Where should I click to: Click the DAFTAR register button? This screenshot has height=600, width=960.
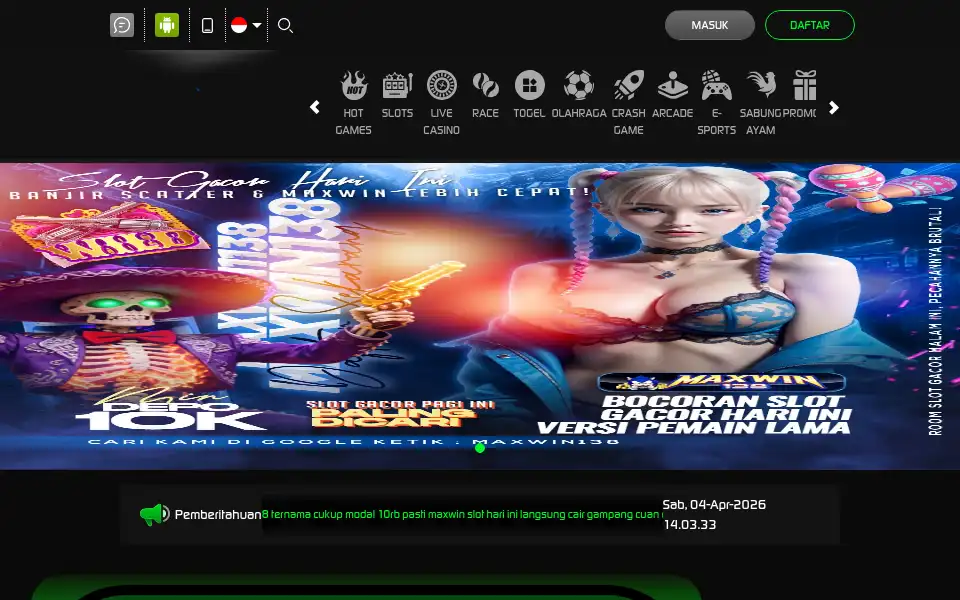click(x=809, y=25)
